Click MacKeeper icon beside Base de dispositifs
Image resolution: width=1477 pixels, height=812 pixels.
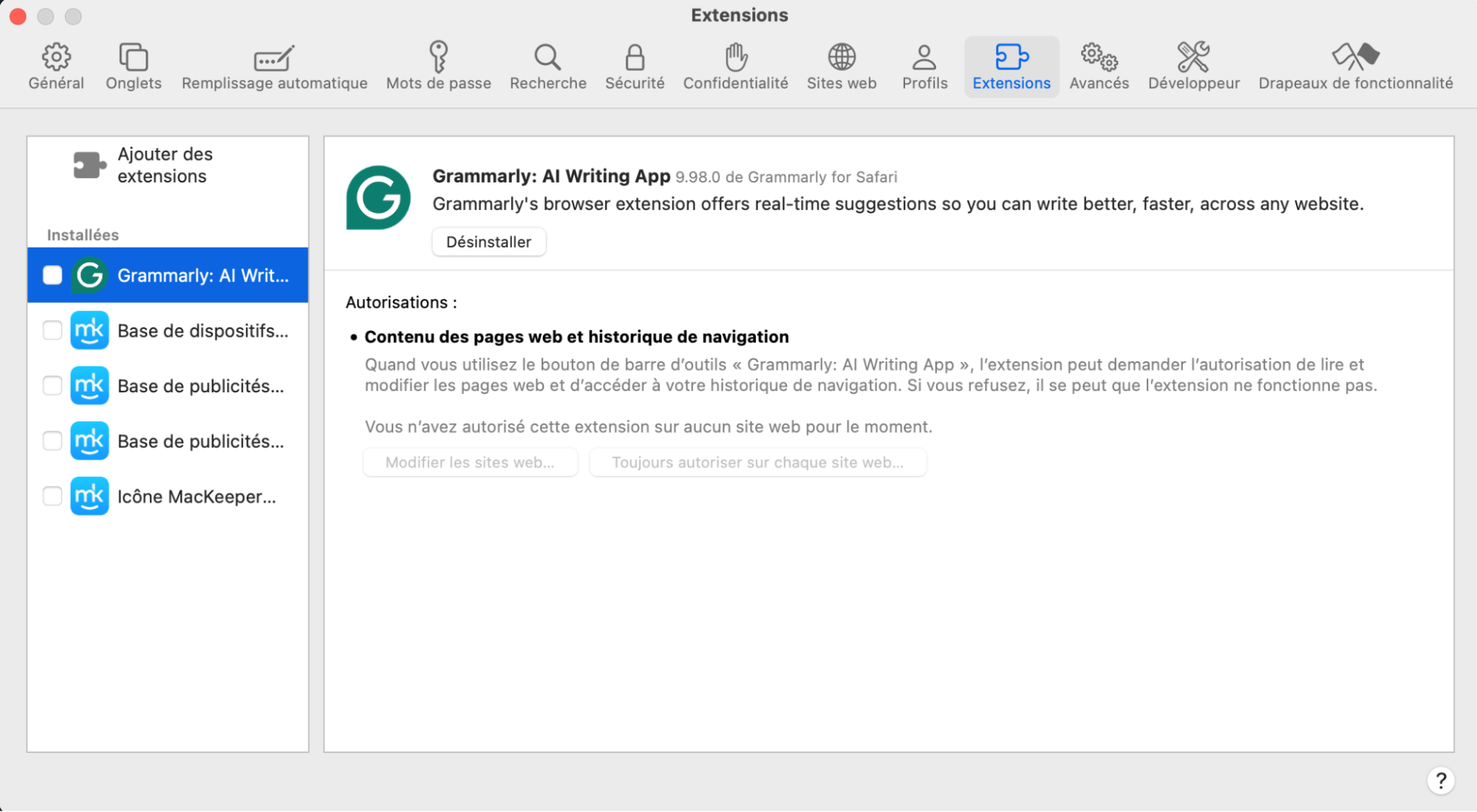point(89,330)
